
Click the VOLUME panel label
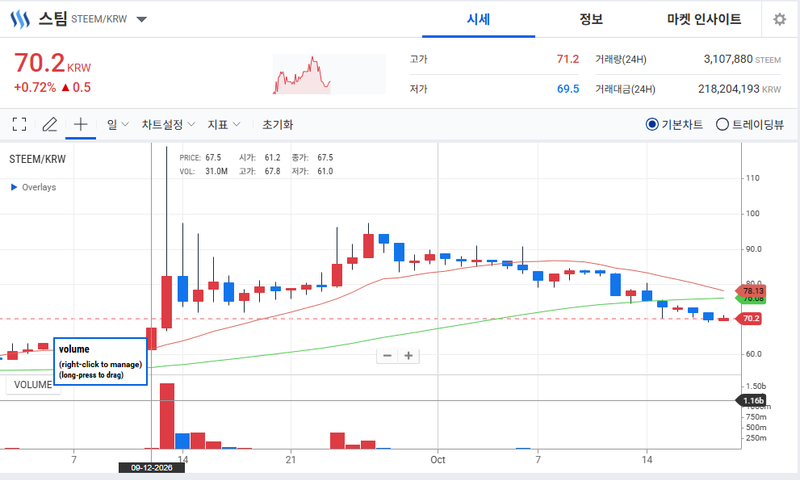32,385
